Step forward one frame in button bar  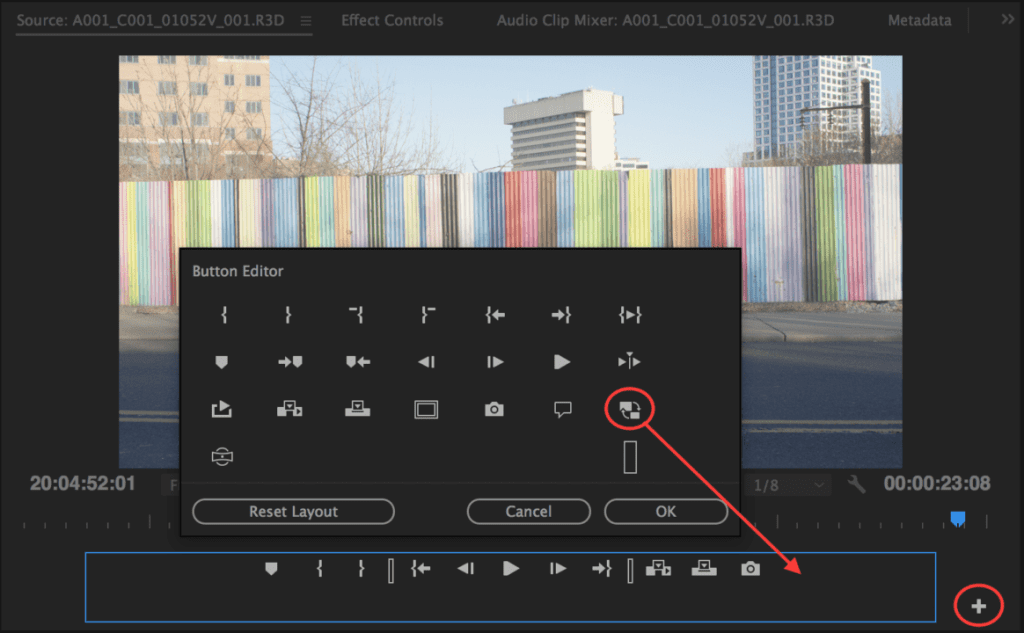point(557,569)
